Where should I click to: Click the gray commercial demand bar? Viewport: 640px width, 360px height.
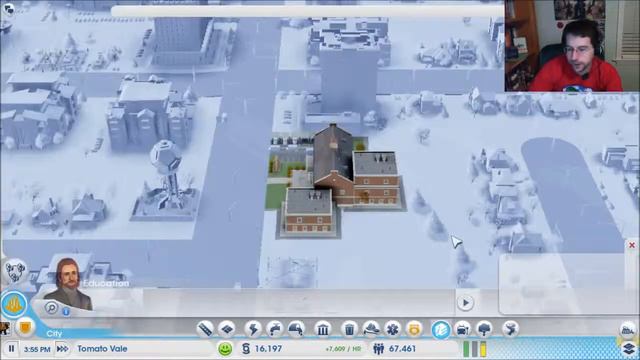475,349
